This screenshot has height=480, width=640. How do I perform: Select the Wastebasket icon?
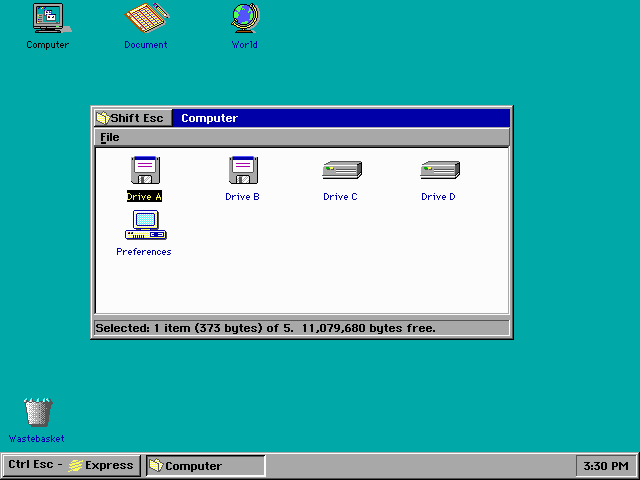point(37,412)
